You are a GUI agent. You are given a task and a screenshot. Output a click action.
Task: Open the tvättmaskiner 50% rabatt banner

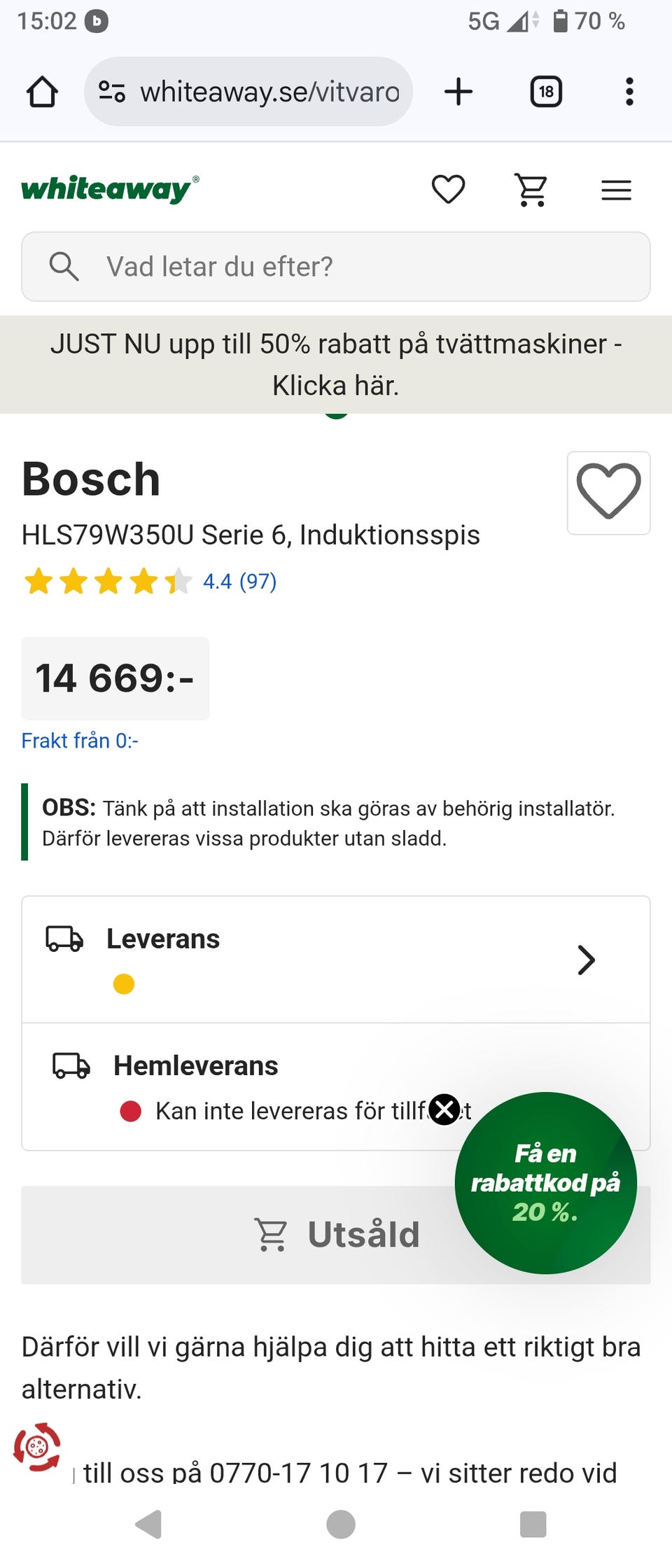coord(336,364)
